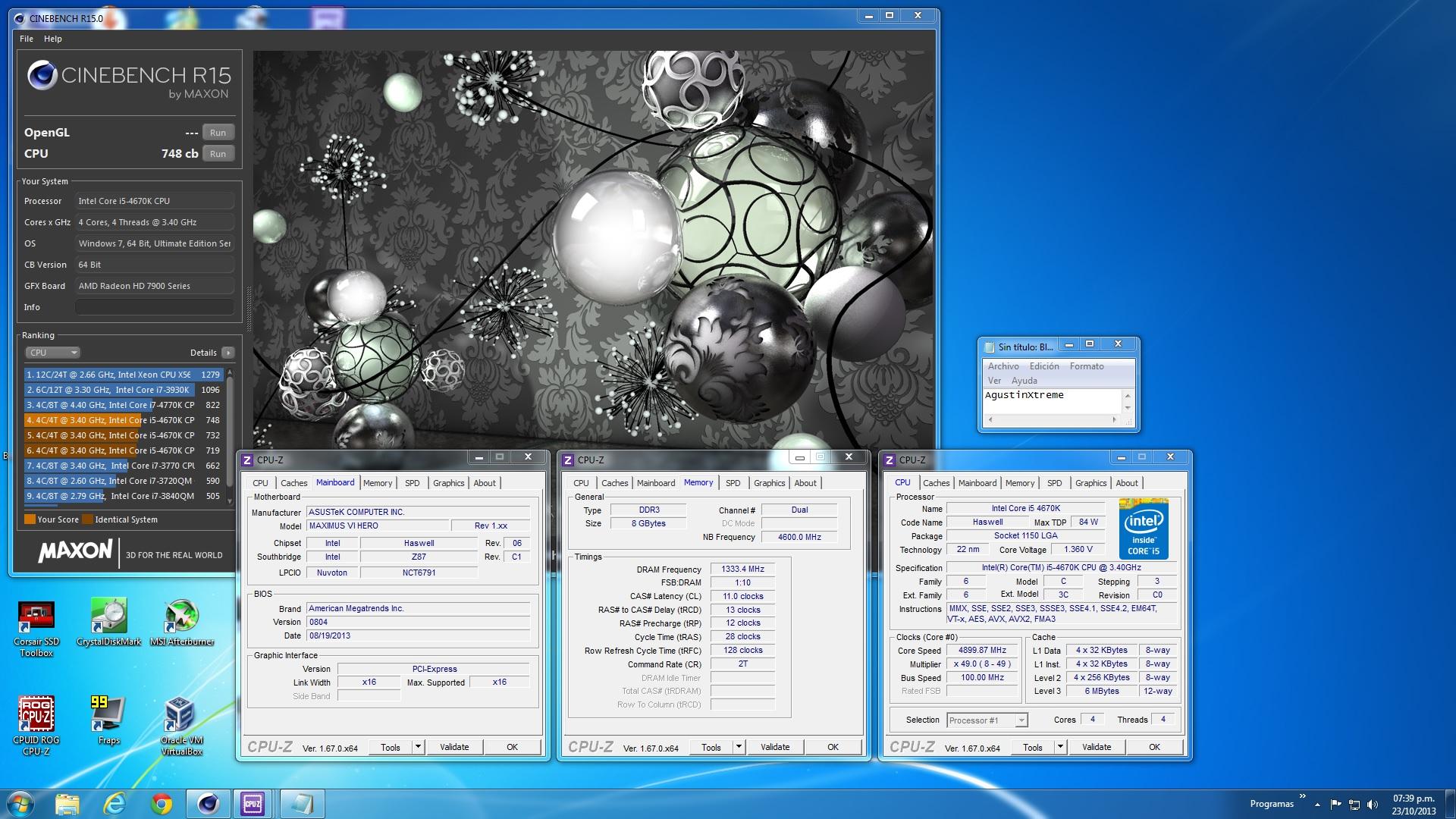Image resolution: width=1456 pixels, height=819 pixels.
Task: Click Core Speed value 4899.87 MHz
Action: point(982,651)
